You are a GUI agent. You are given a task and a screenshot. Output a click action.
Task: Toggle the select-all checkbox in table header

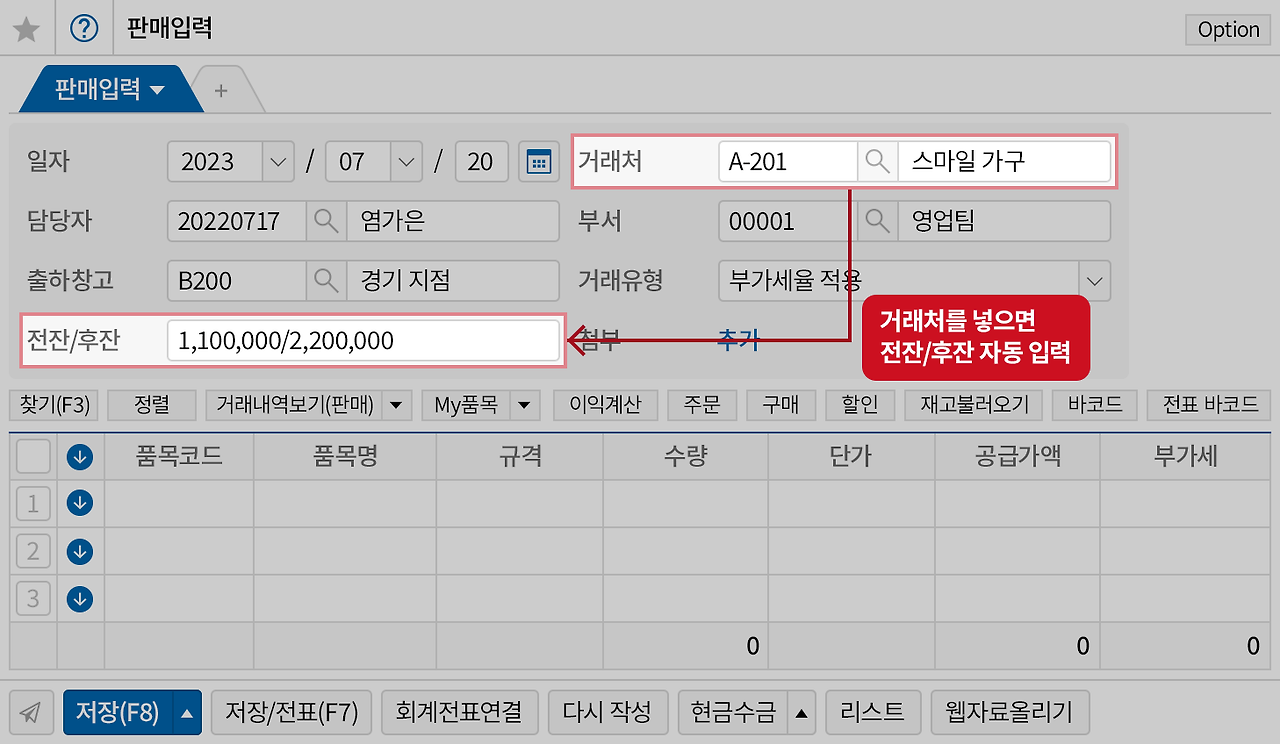(x=33, y=457)
